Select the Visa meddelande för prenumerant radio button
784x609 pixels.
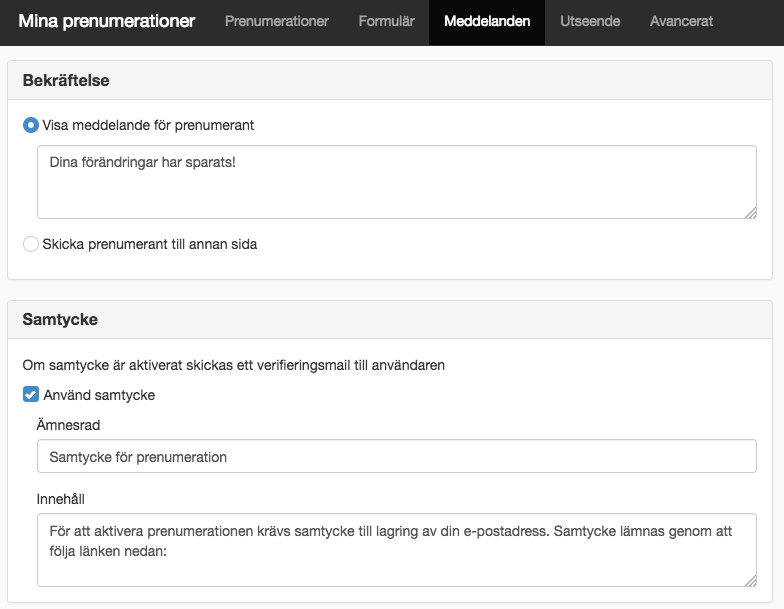(x=30, y=125)
